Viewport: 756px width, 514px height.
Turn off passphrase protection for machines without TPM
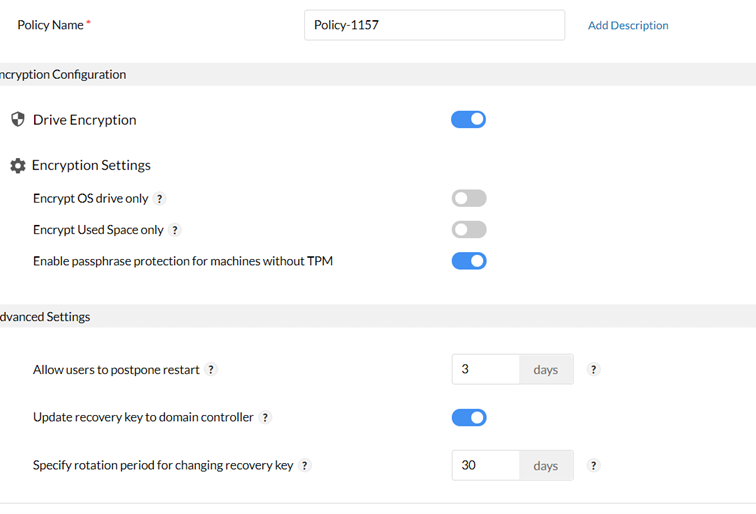pyautogui.click(x=468, y=261)
